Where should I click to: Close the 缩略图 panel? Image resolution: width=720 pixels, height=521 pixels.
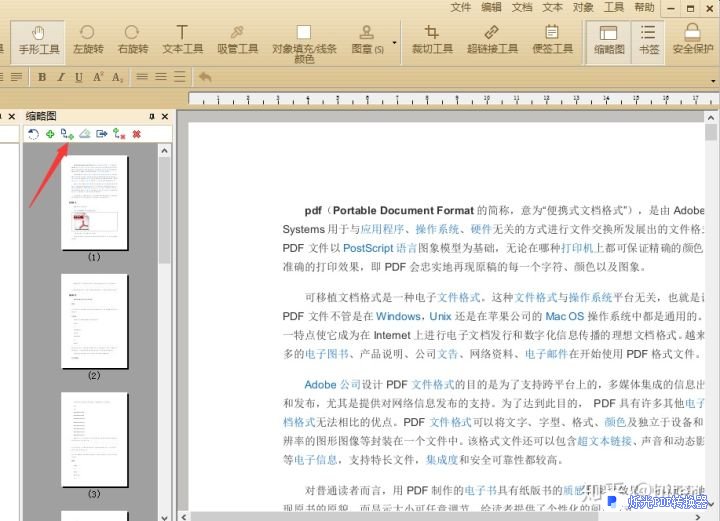pyautogui.click(x=165, y=117)
